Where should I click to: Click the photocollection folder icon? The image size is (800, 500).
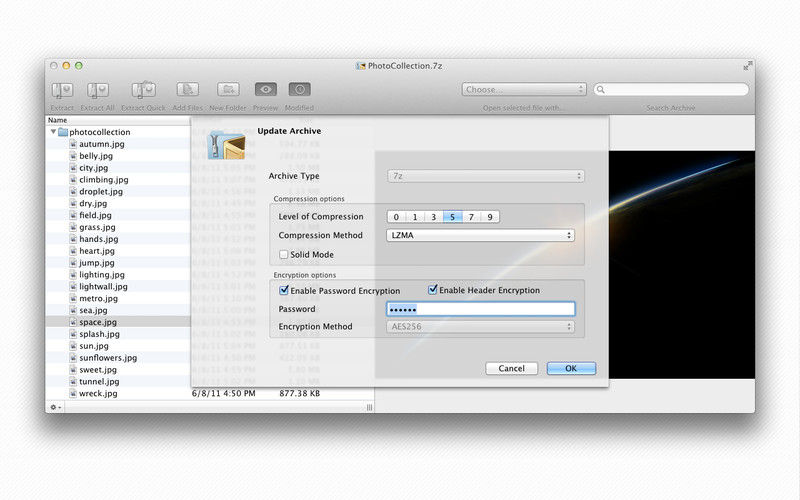(x=63, y=132)
